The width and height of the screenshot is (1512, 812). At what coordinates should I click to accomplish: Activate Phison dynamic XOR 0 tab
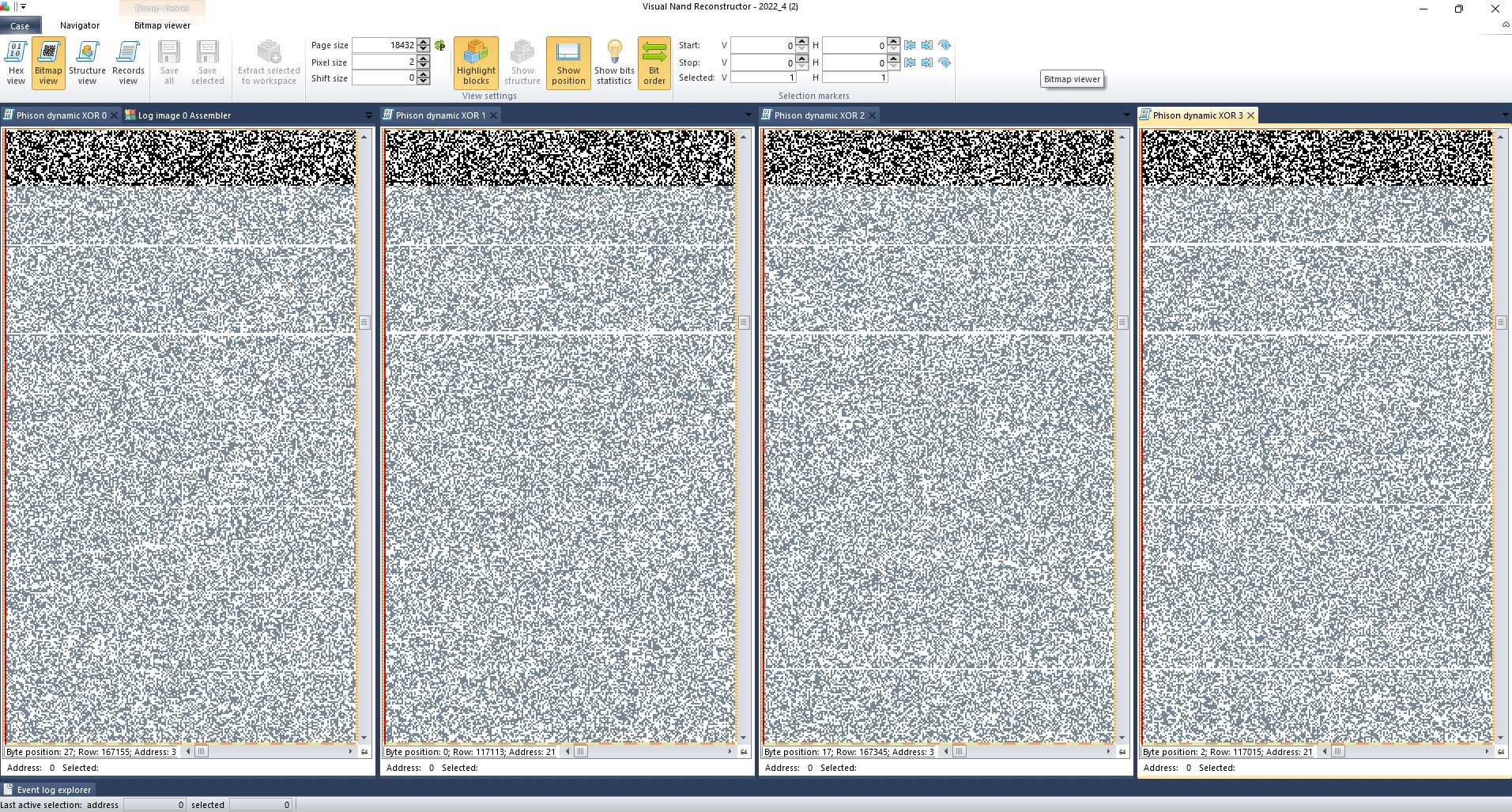(61, 115)
